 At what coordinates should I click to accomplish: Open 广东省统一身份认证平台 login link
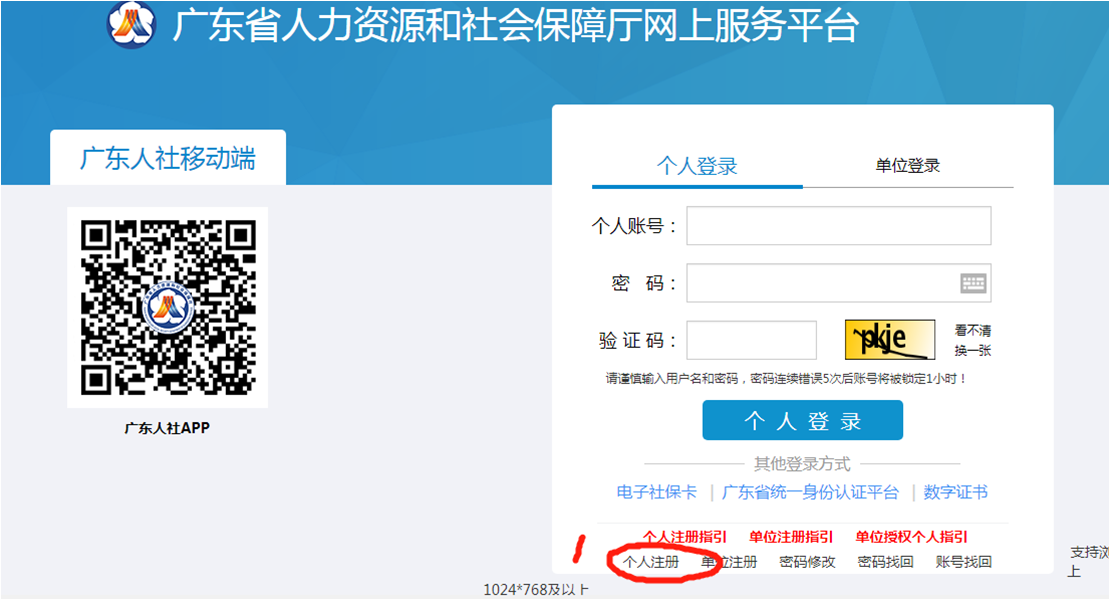click(x=810, y=492)
